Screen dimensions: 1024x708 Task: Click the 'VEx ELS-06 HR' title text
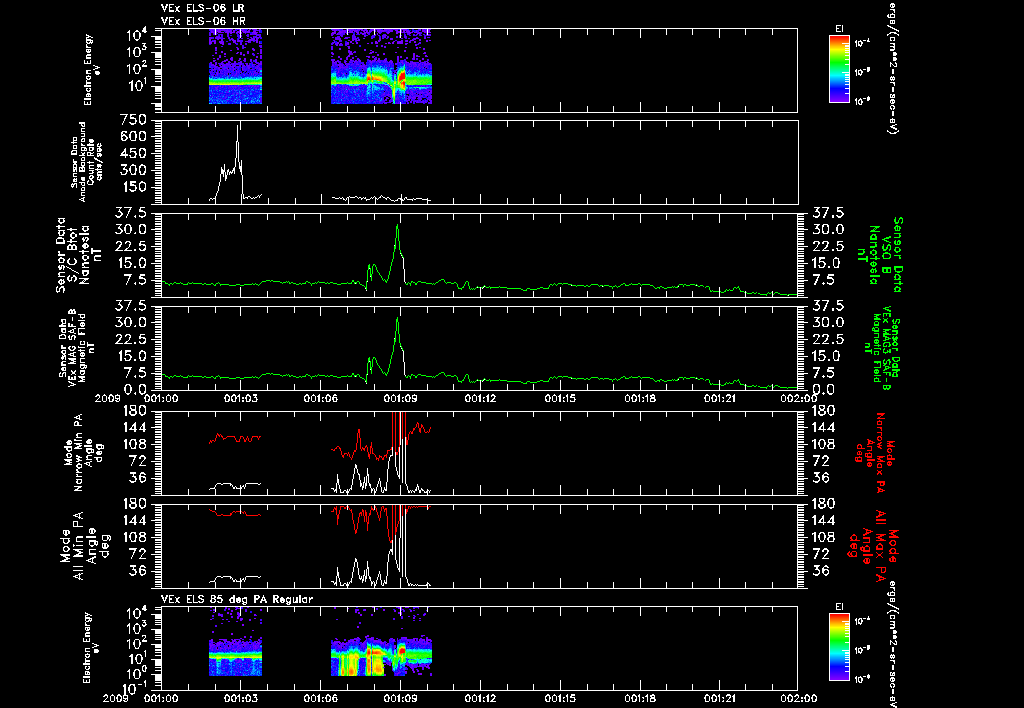(x=203, y=22)
